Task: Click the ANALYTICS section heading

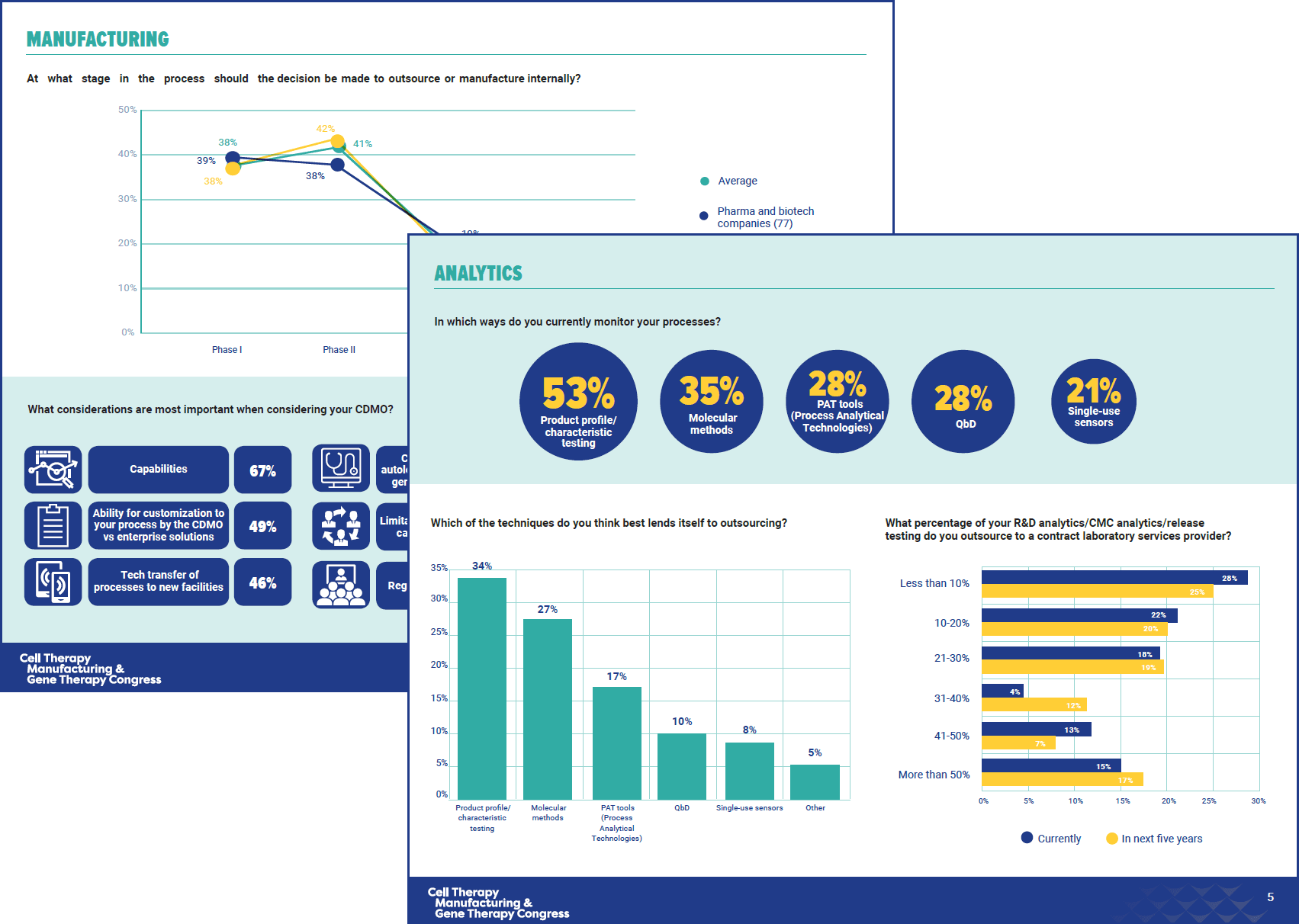Action: click(478, 274)
